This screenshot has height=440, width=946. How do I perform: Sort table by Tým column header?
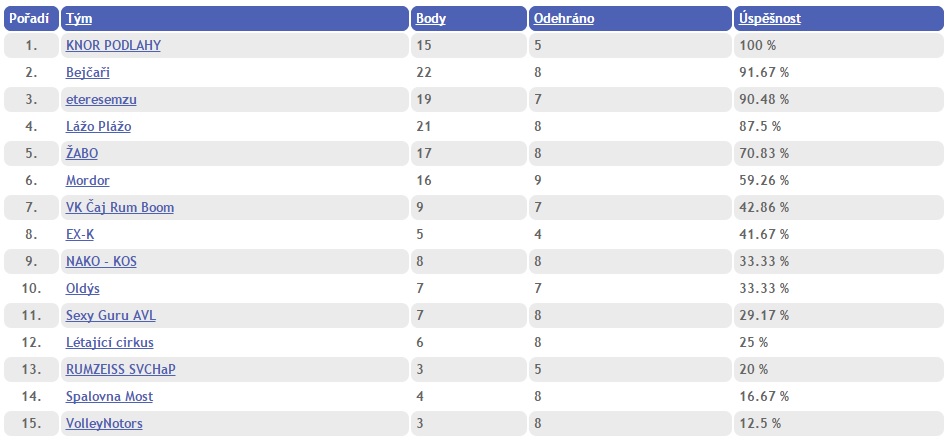point(79,19)
